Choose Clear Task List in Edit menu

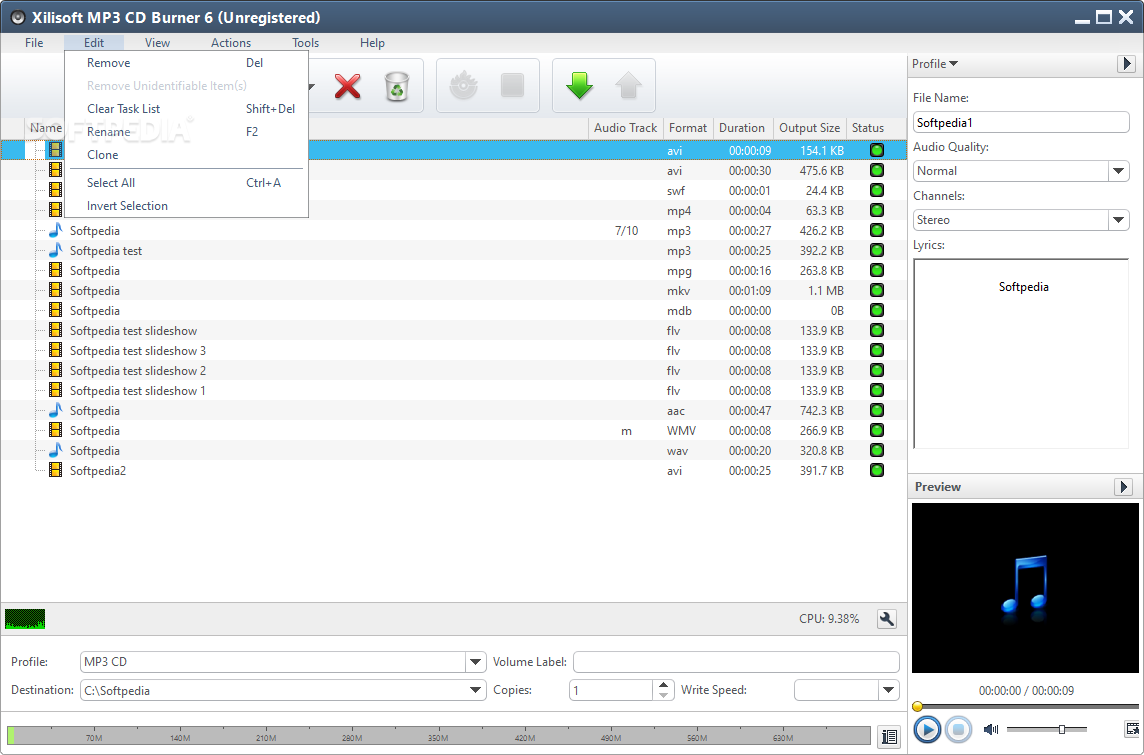coord(186,109)
